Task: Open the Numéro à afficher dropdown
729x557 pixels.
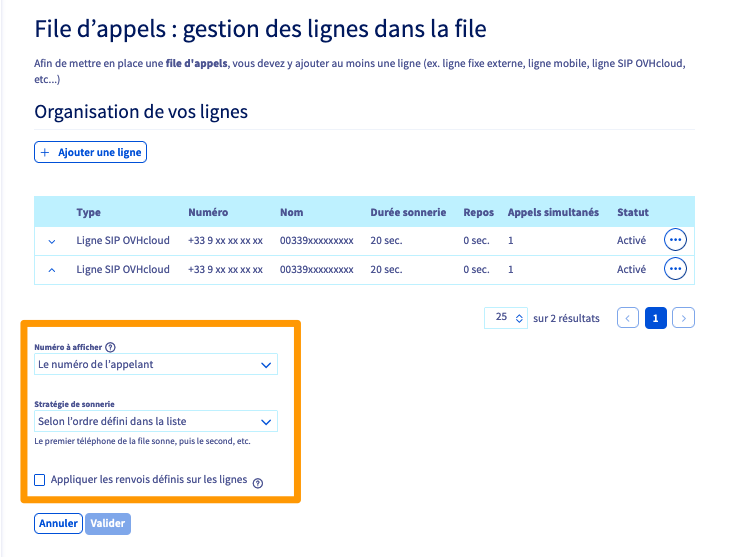Action: tap(155, 365)
